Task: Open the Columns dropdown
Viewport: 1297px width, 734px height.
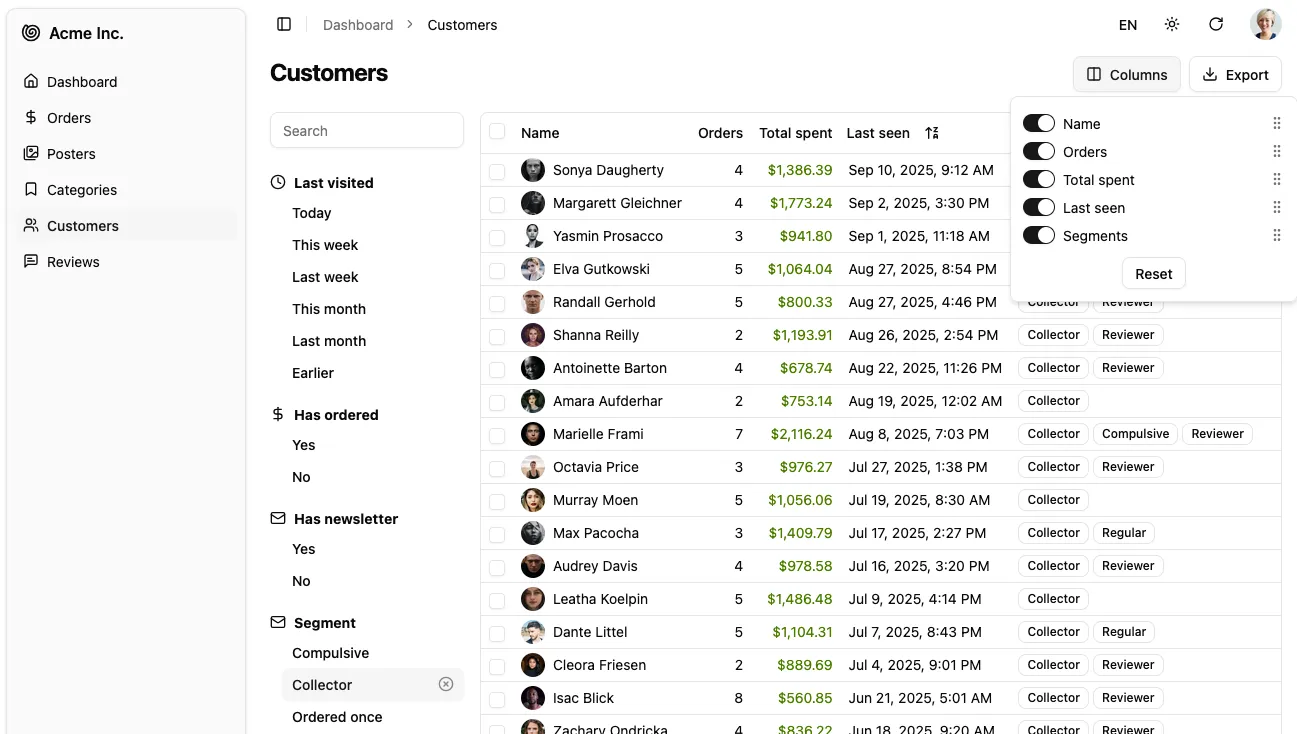Action: click(1126, 74)
